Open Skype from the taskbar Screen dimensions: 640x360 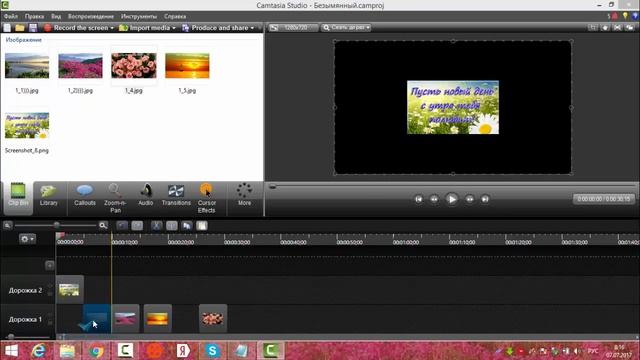coord(212,351)
